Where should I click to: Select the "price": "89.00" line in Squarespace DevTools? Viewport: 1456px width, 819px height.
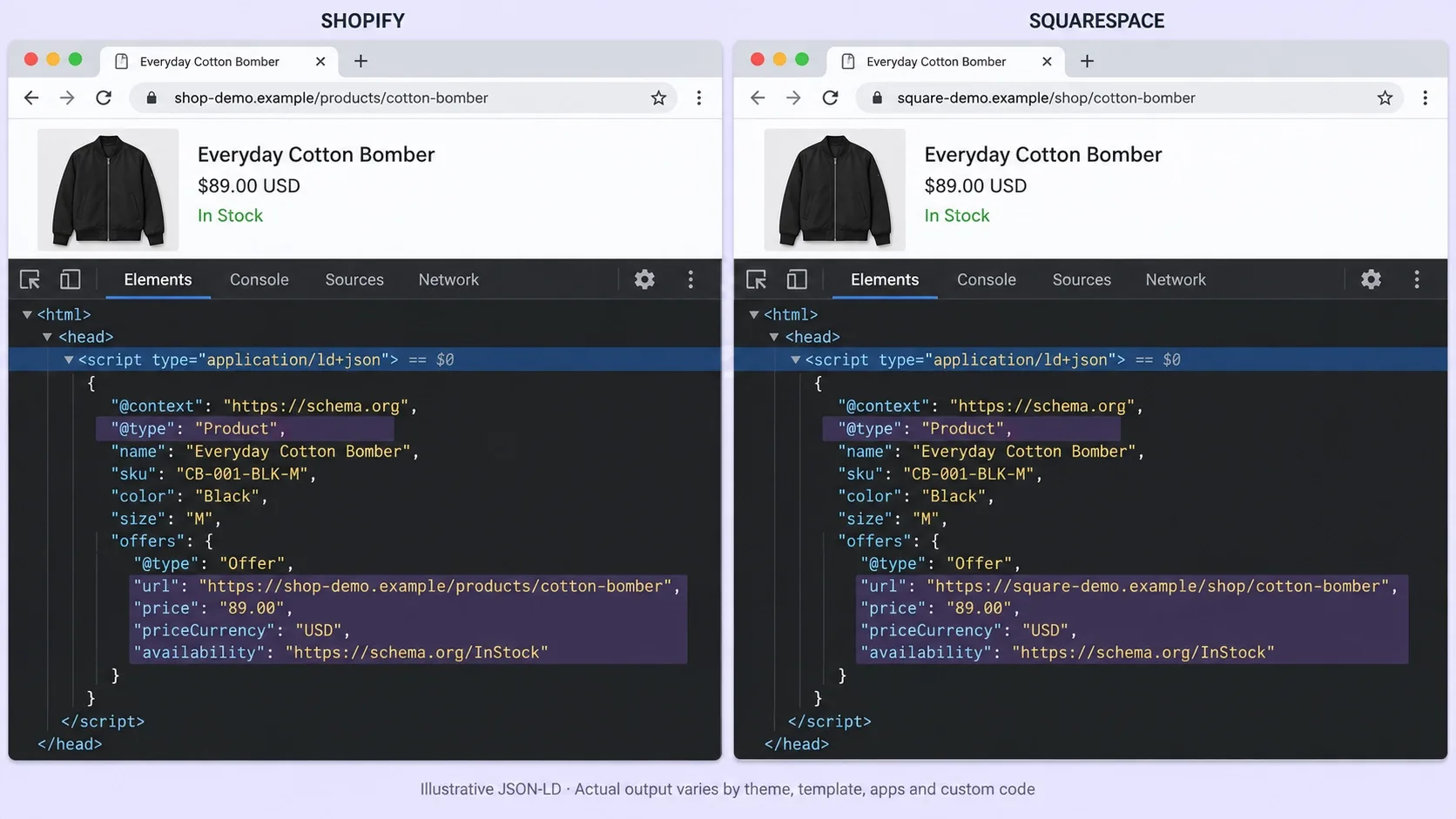(x=939, y=608)
